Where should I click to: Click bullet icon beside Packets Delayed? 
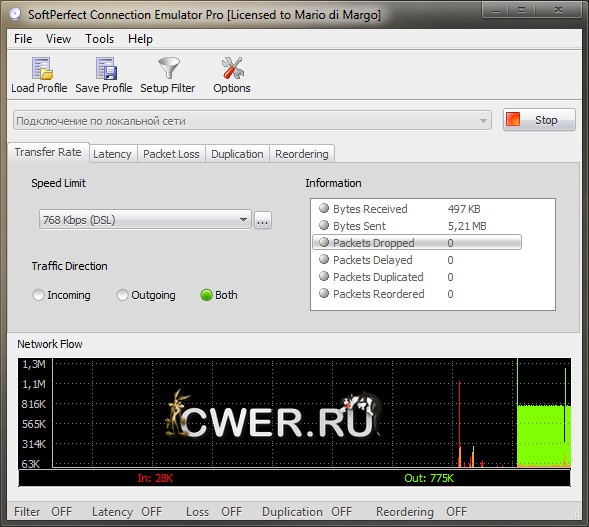324,259
